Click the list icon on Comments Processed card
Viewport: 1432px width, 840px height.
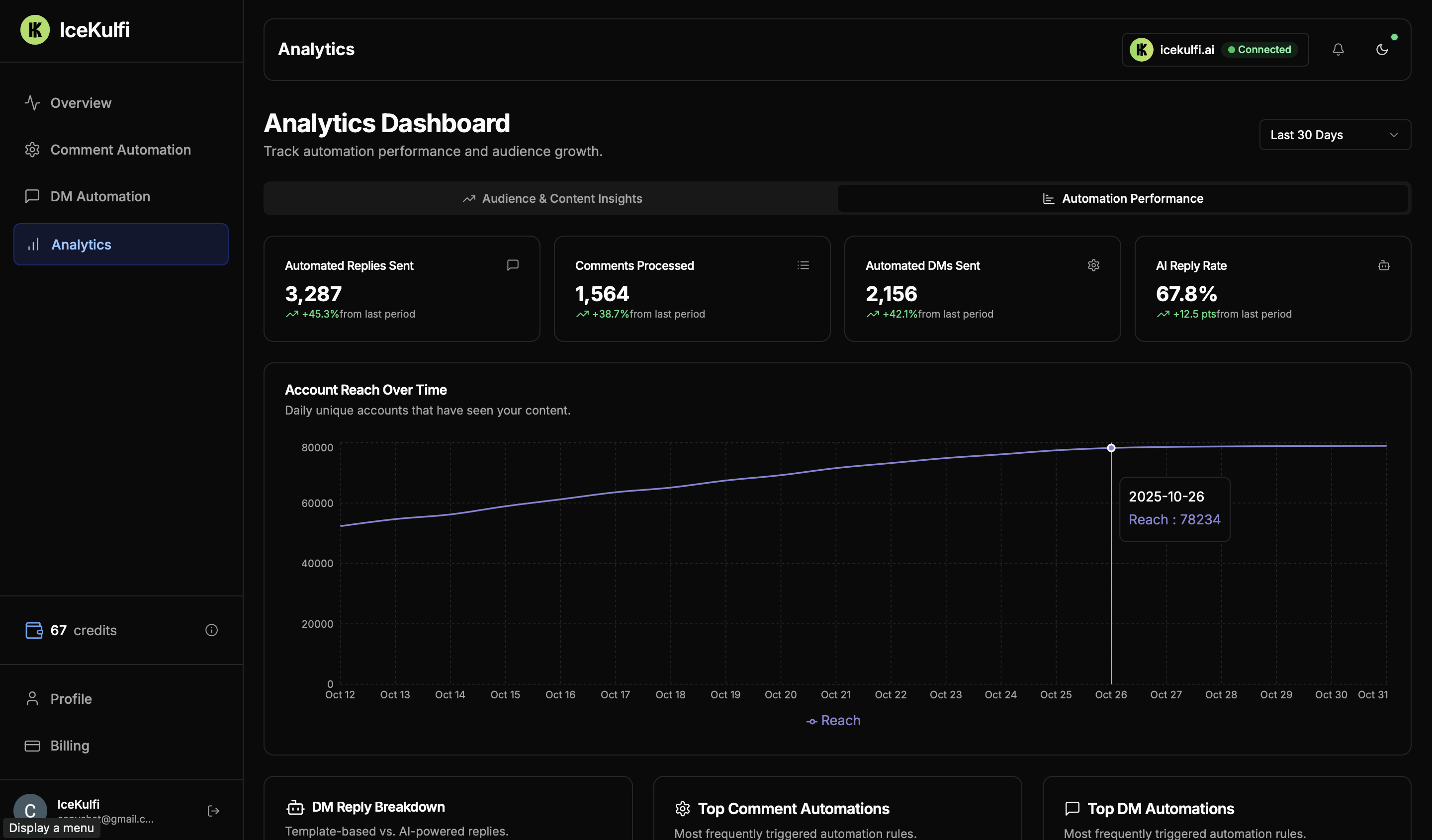(803, 265)
